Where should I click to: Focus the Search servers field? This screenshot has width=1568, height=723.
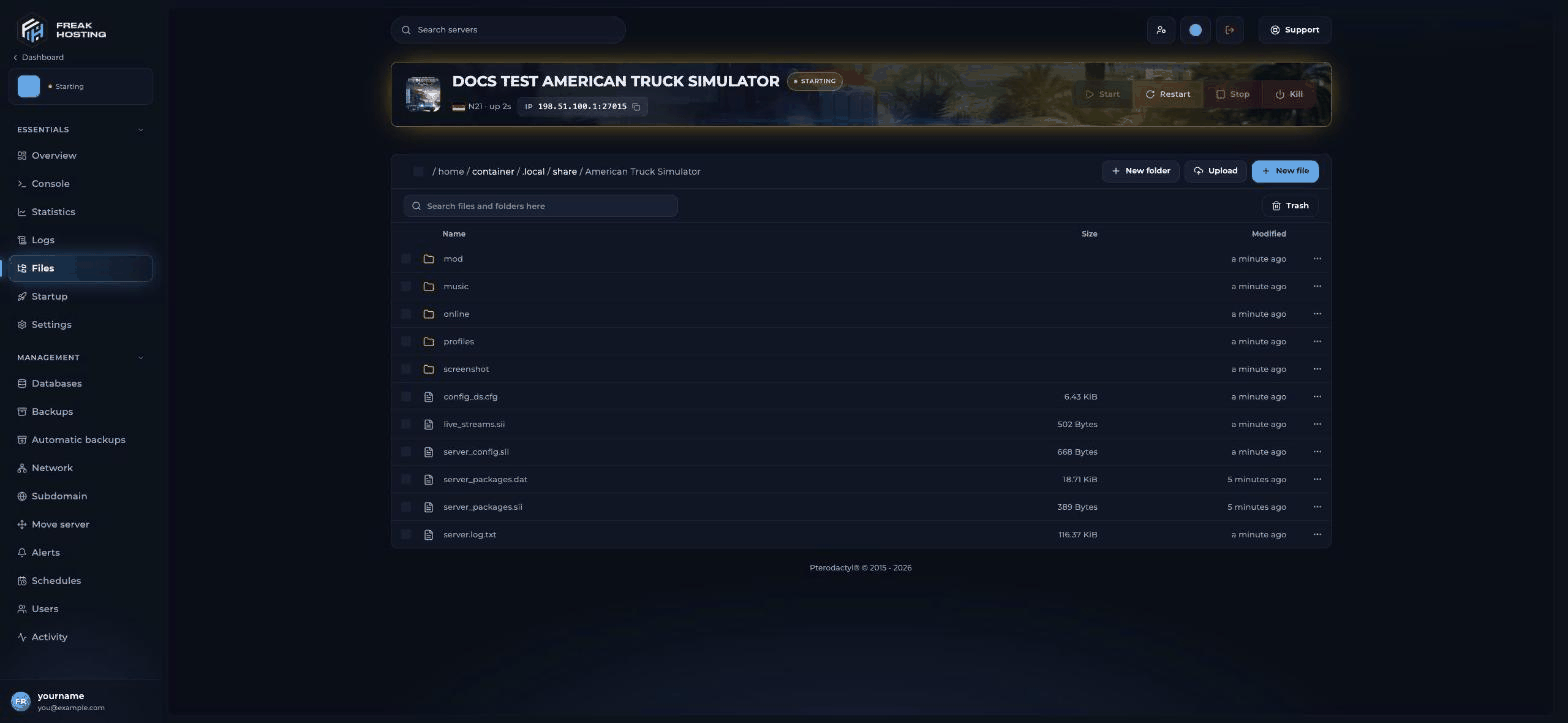(508, 30)
